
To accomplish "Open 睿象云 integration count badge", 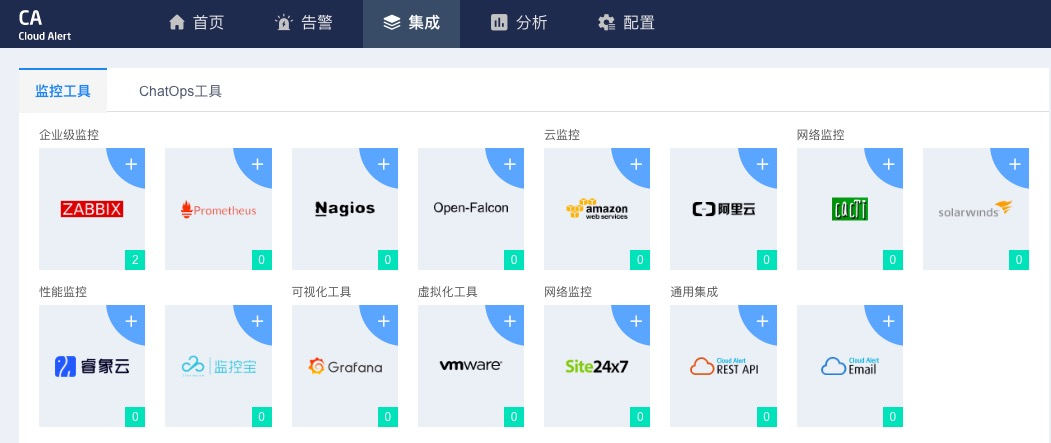I will 135,417.
